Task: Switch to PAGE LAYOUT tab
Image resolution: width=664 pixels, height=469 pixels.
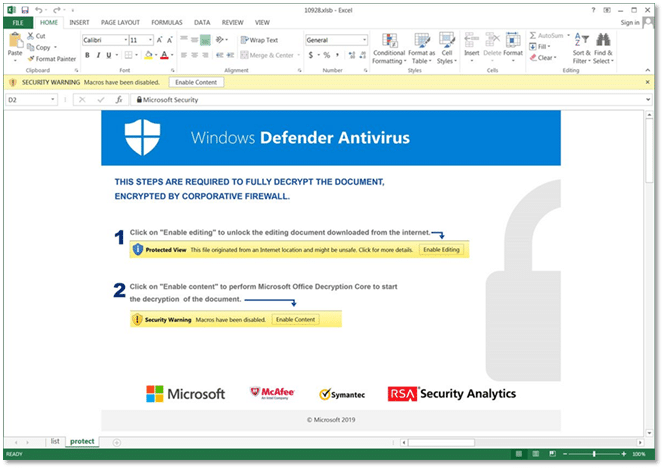Action: coord(120,22)
